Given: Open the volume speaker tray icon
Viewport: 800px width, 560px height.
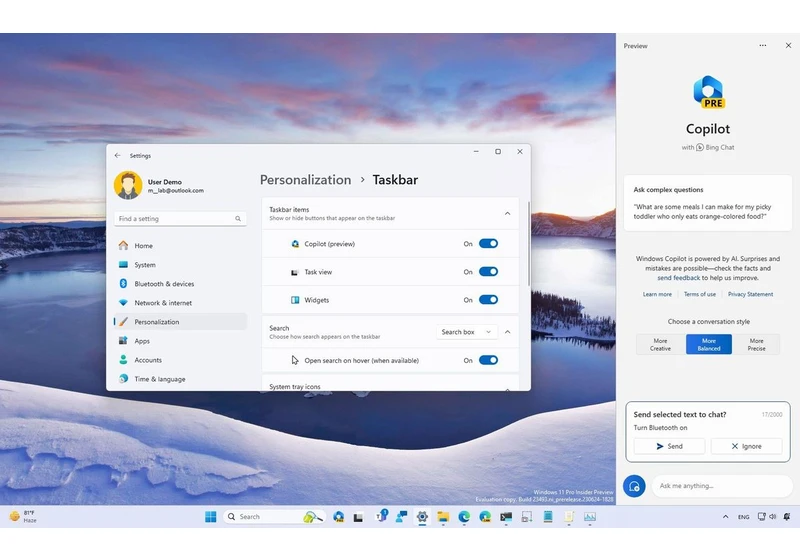Looking at the screenshot, I should (x=772, y=517).
